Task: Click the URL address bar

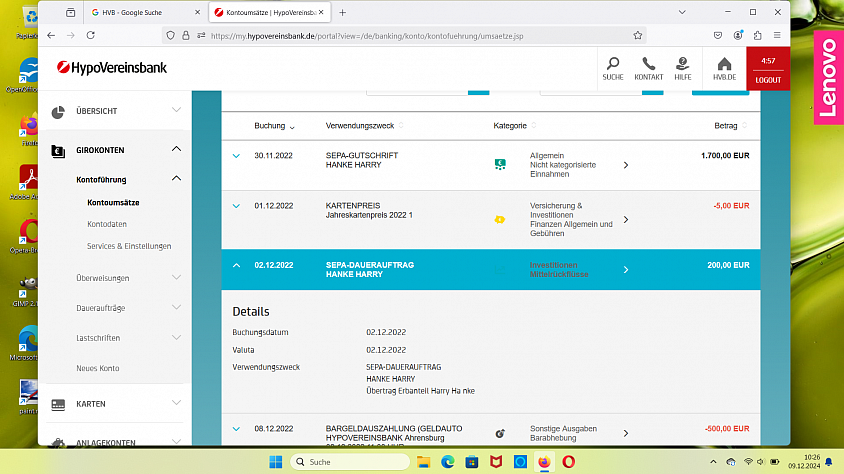Action: [404, 36]
